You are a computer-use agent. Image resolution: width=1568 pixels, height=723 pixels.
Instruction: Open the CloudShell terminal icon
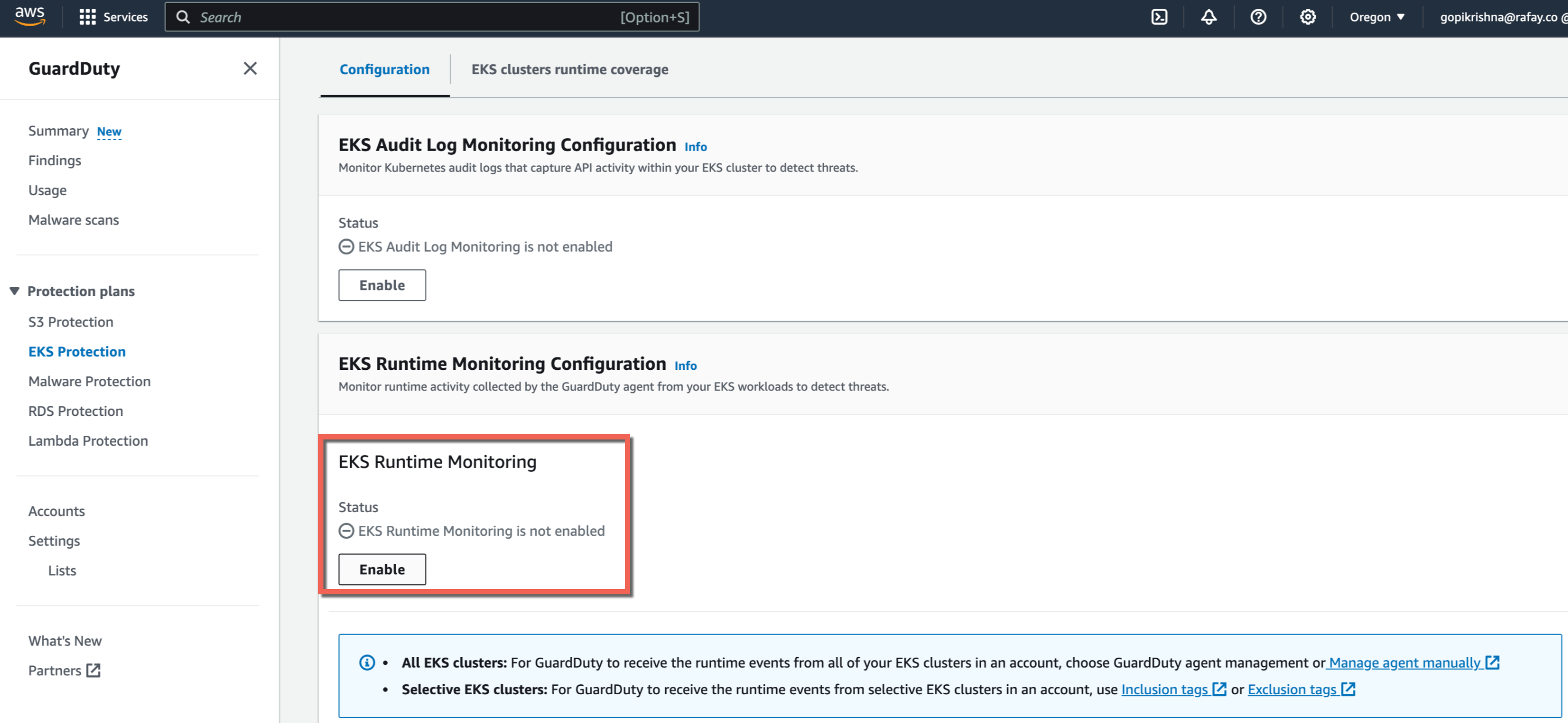pyautogui.click(x=1159, y=17)
